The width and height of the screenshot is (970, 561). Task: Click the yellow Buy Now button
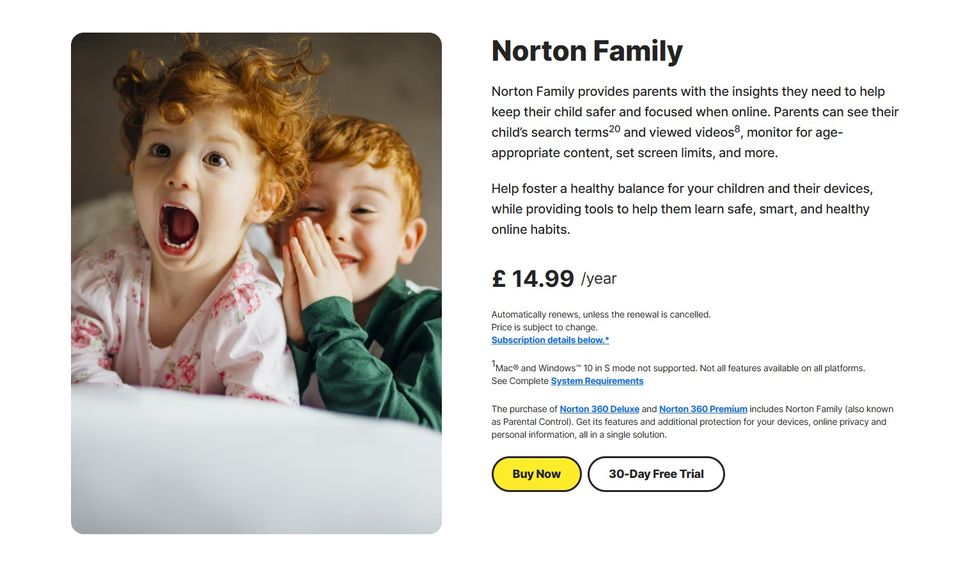pos(536,474)
